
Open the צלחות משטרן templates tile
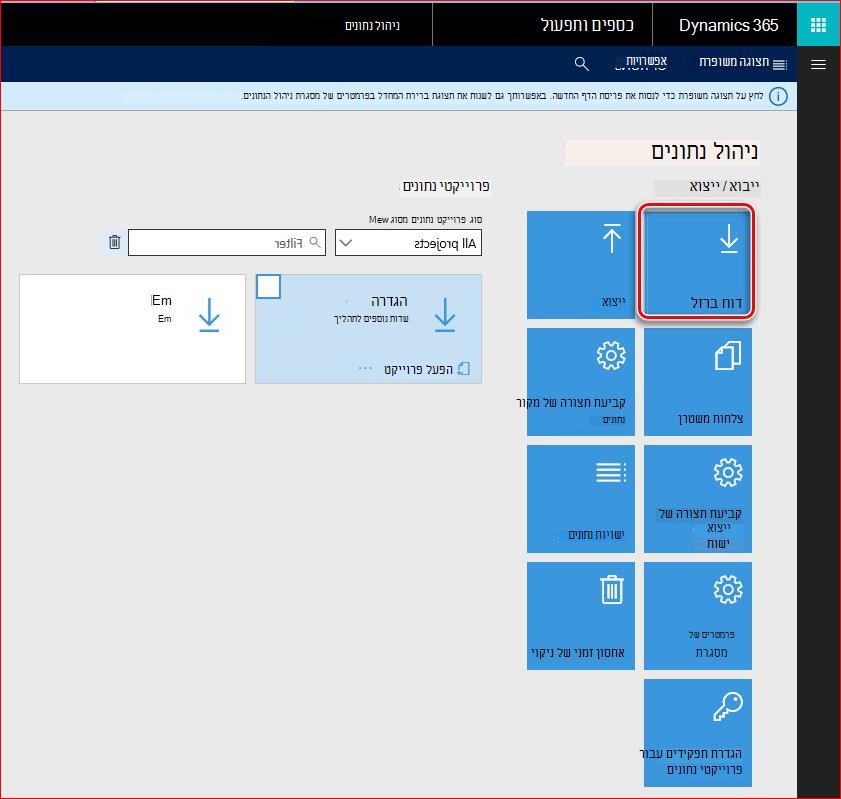coord(697,382)
